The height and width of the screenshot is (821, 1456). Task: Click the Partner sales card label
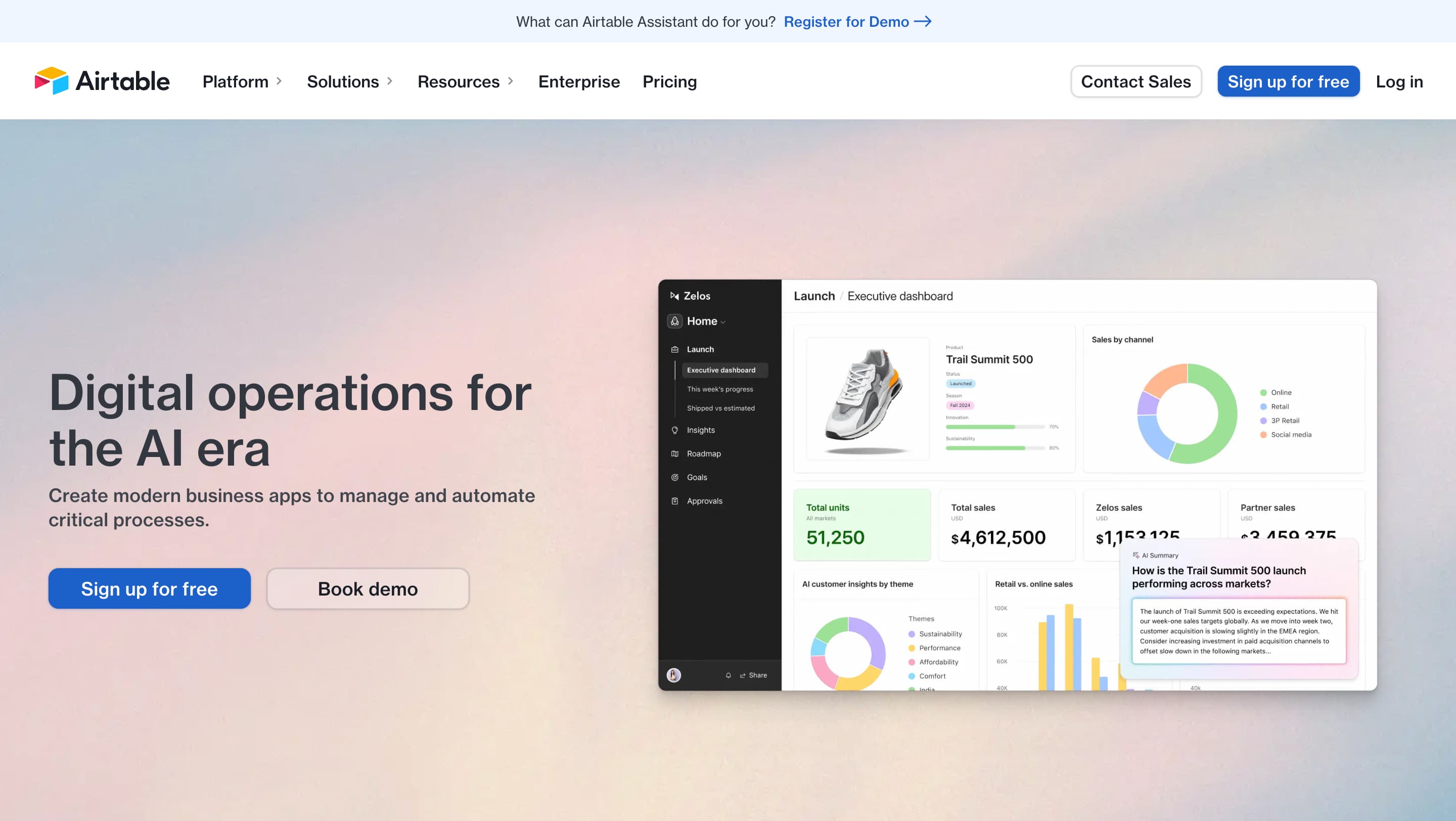[x=1267, y=508]
